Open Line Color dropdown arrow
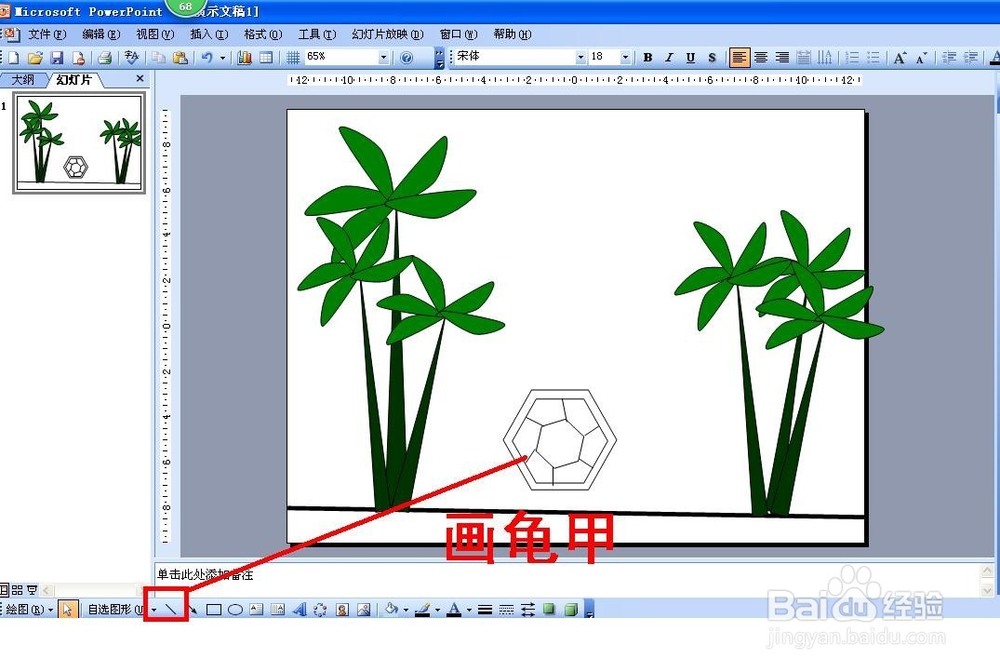The height and width of the screenshot is (672, 1000). click(438, 610)
